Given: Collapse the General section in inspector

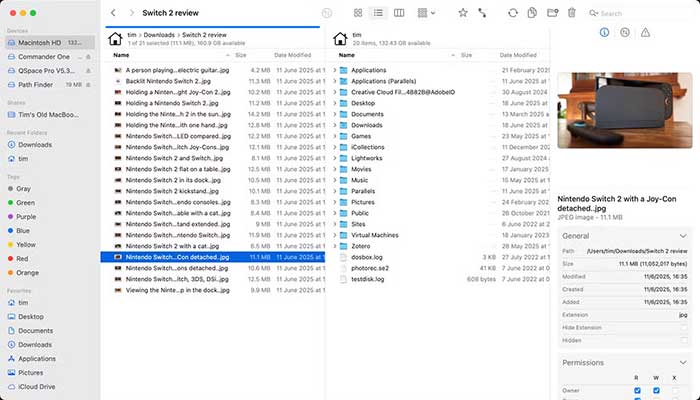Looking at the screenshot, I should click(683, 236).
